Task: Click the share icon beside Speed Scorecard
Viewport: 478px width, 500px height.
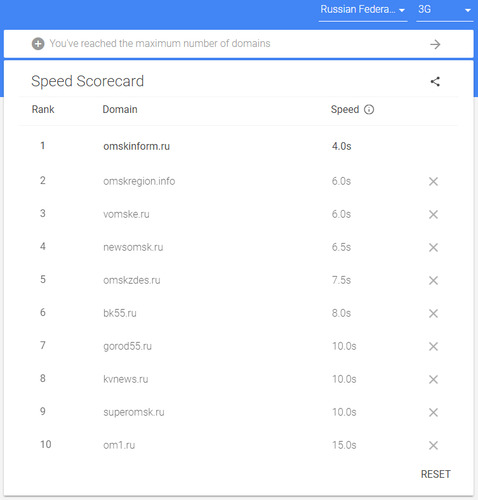Action: pos(435,81)
